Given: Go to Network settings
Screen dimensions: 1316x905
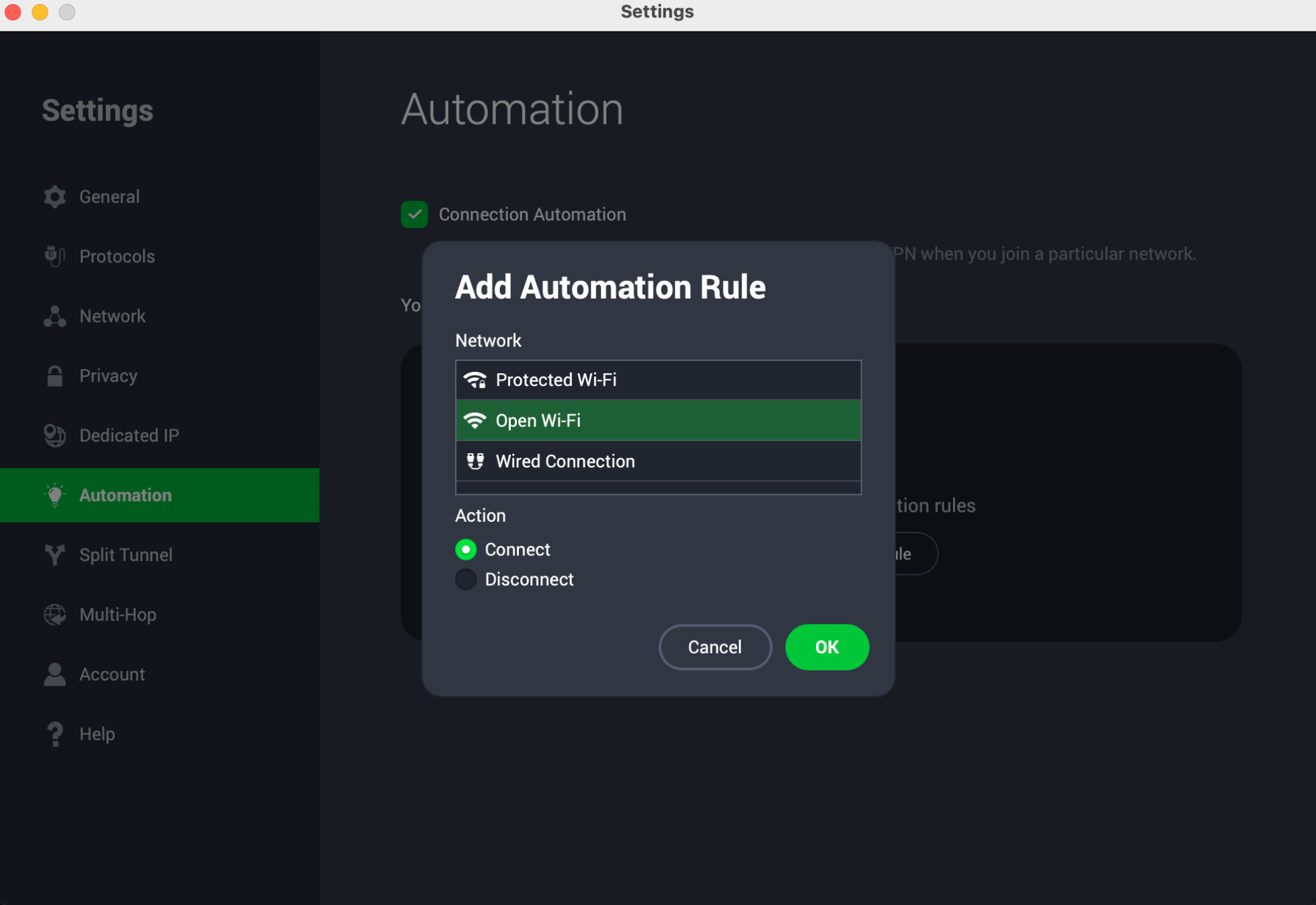Looking at the screenshot, I should 160,316.
